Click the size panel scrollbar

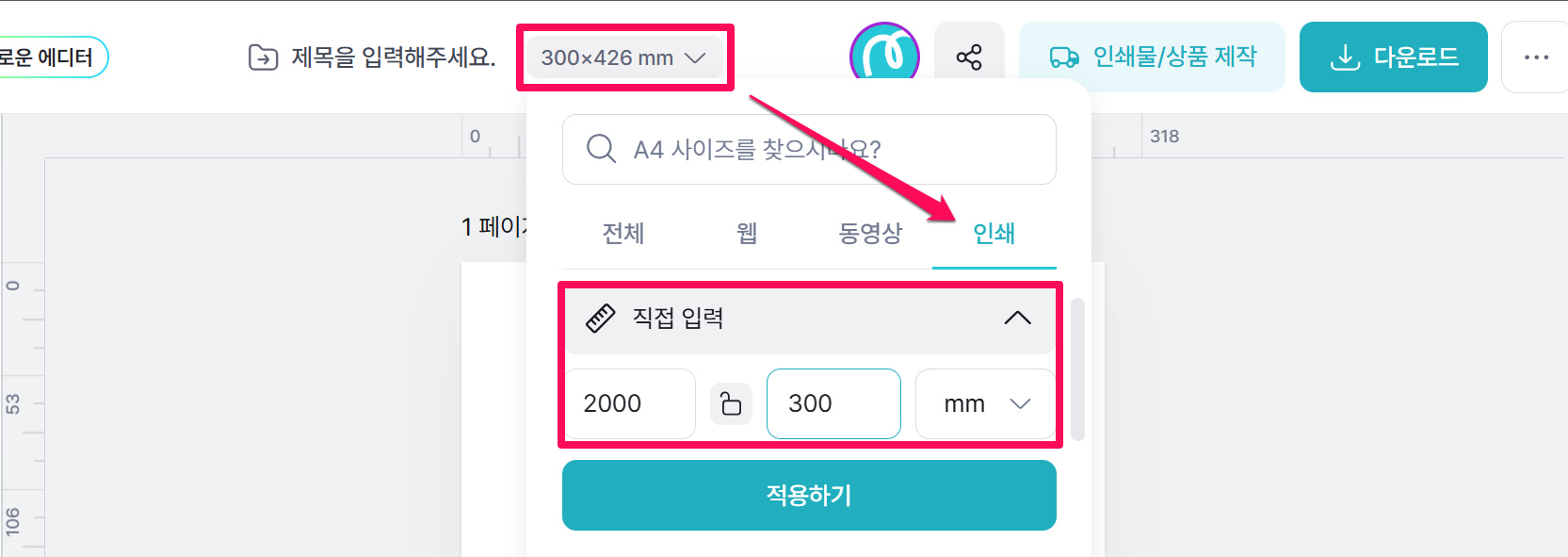click(1078, 369)
